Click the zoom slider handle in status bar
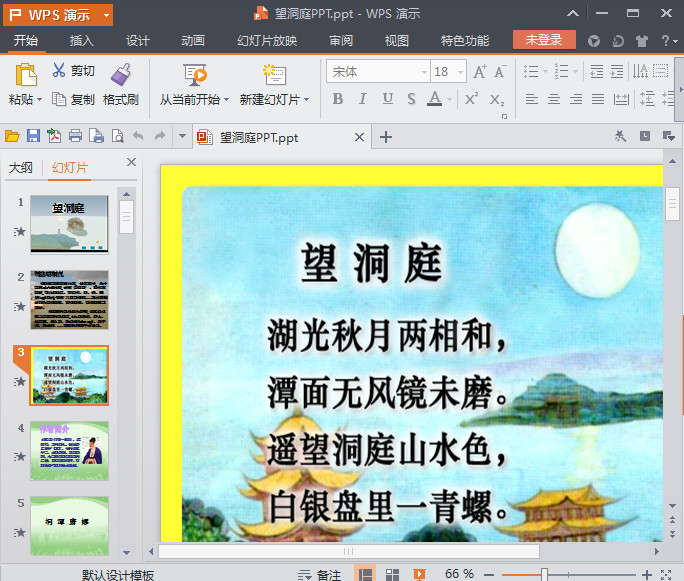 [544, 574]
